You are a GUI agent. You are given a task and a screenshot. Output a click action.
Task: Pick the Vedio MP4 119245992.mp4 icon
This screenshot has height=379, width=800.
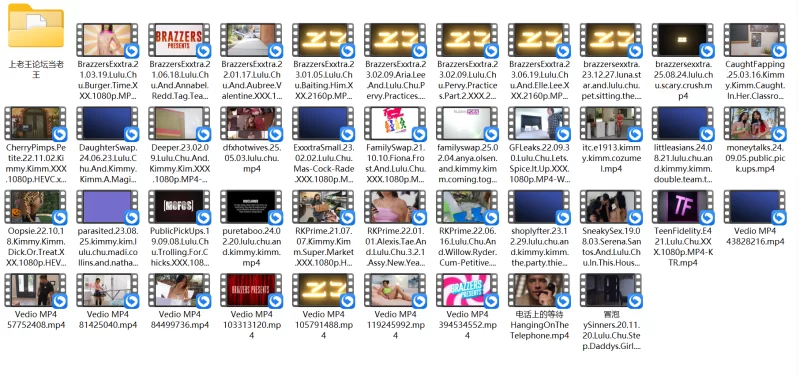point(395,290)
